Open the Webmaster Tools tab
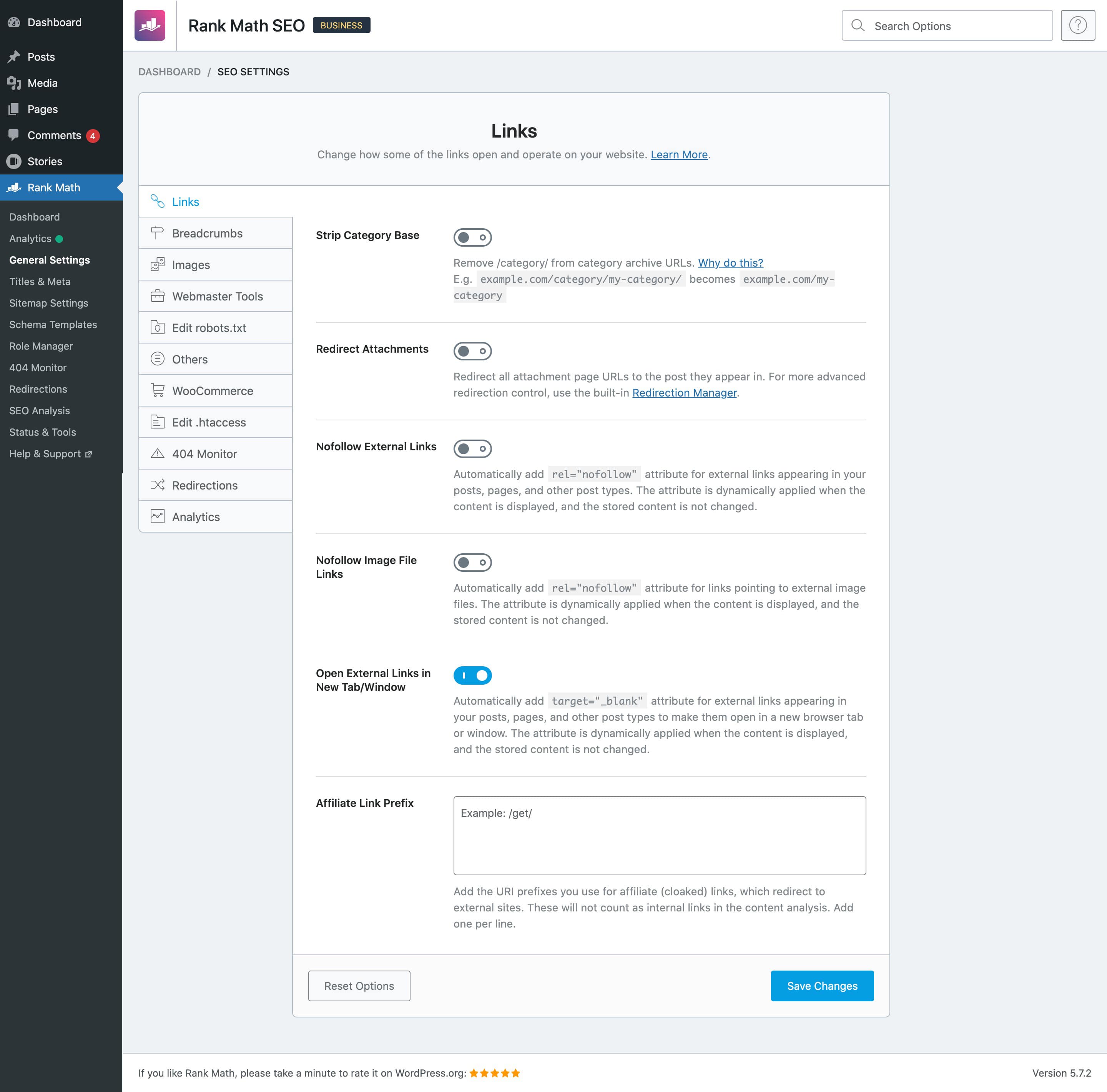The height and width of the screenshot is (1092, 1107). (x=215, y=296)
